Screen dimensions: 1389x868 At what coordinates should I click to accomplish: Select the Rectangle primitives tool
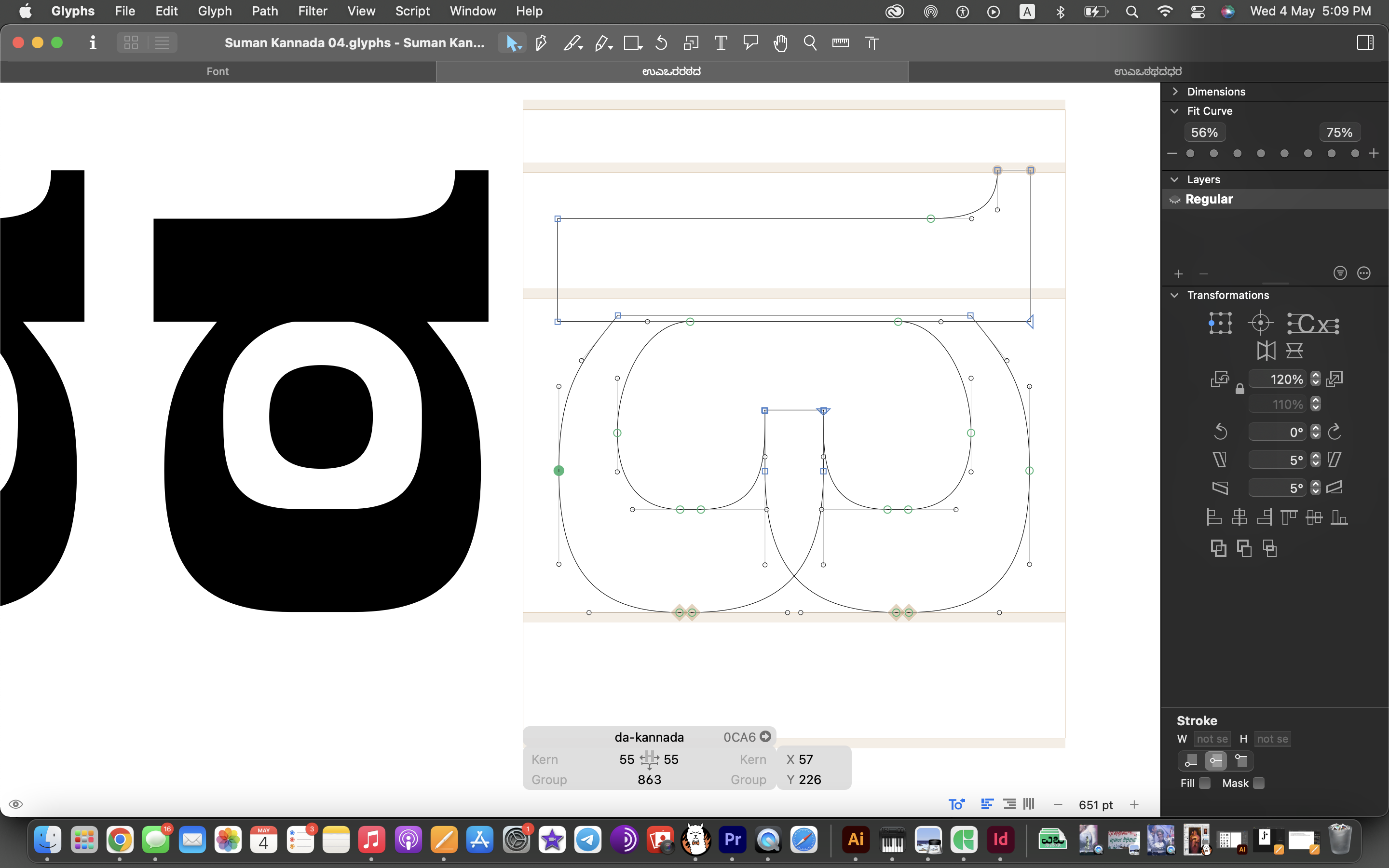pos(632,43)
